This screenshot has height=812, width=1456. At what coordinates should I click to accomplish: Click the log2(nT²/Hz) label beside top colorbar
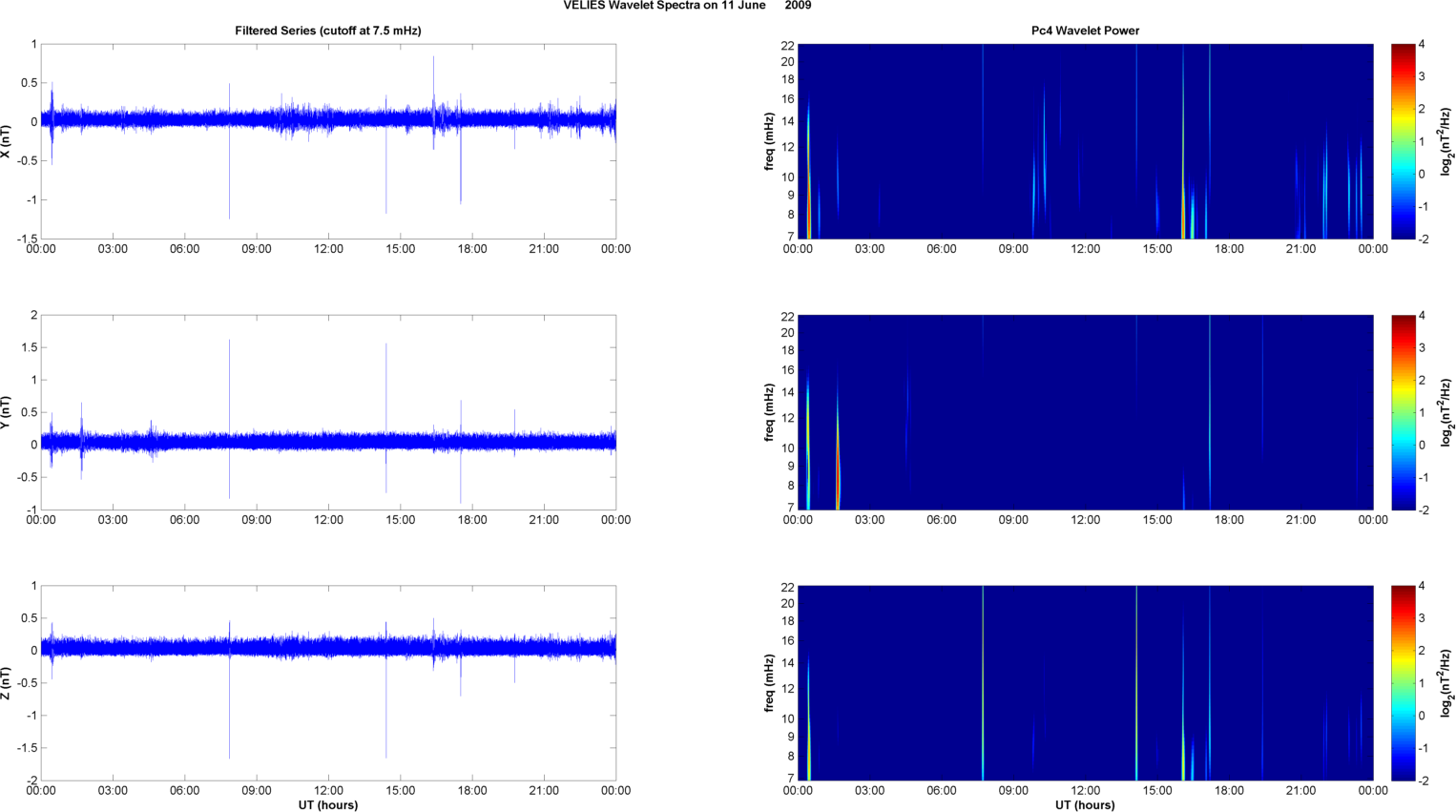pos(1446,141)
